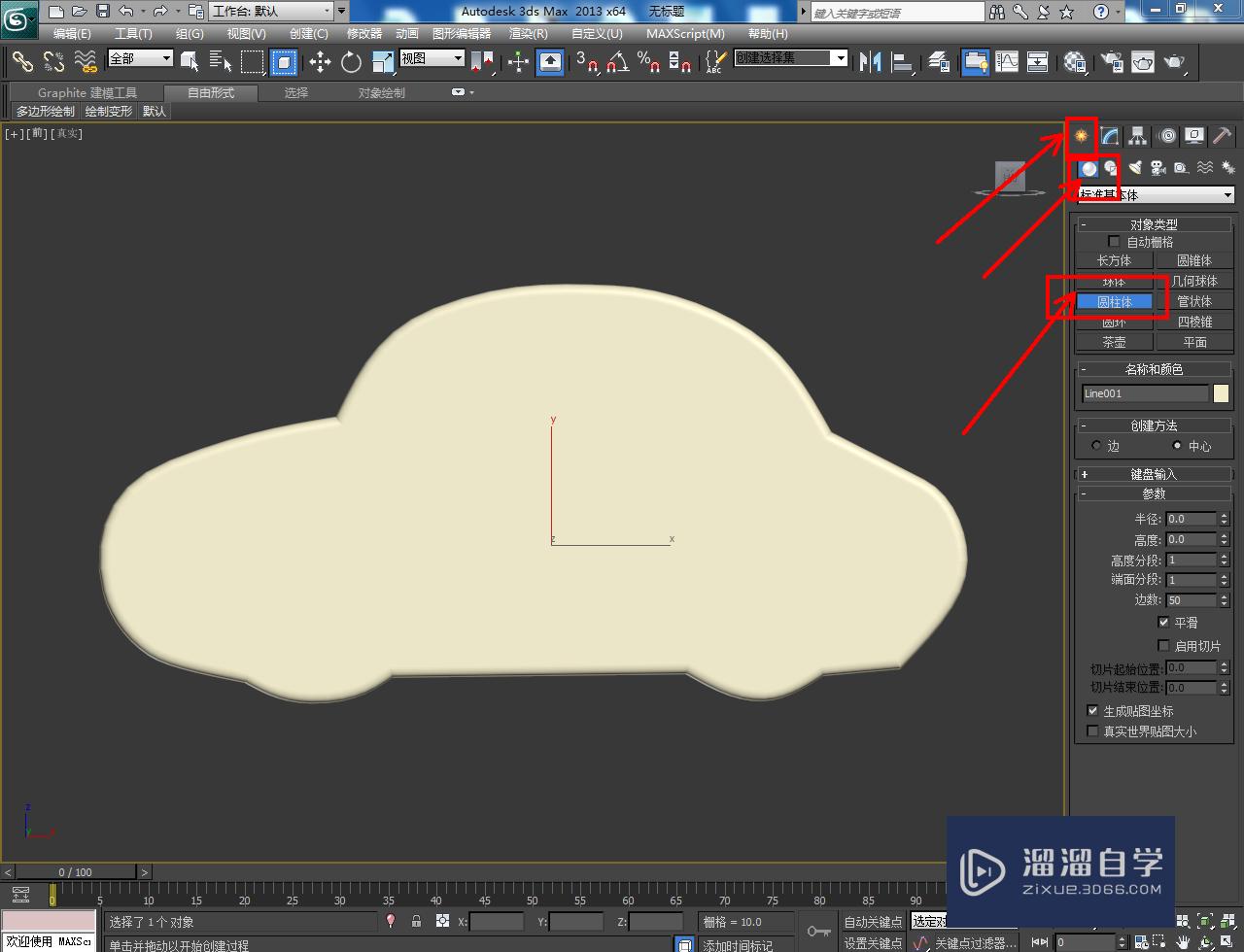
Task: Click the Line001 object name field
Action: coord(1145,393)
